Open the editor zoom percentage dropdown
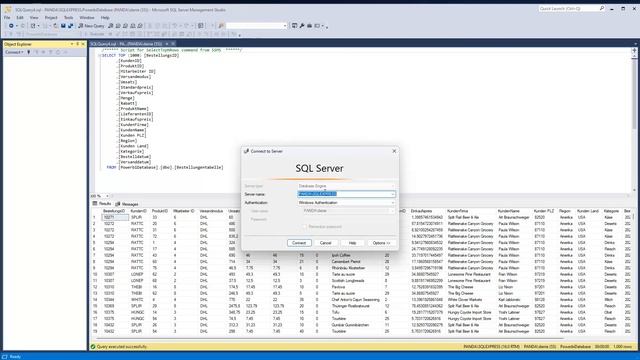 [107, 196]
